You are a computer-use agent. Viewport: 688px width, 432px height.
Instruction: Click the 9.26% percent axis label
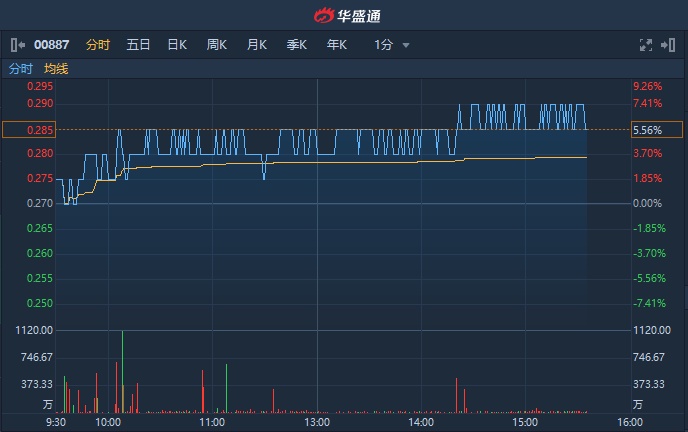[x=647, y=86]
